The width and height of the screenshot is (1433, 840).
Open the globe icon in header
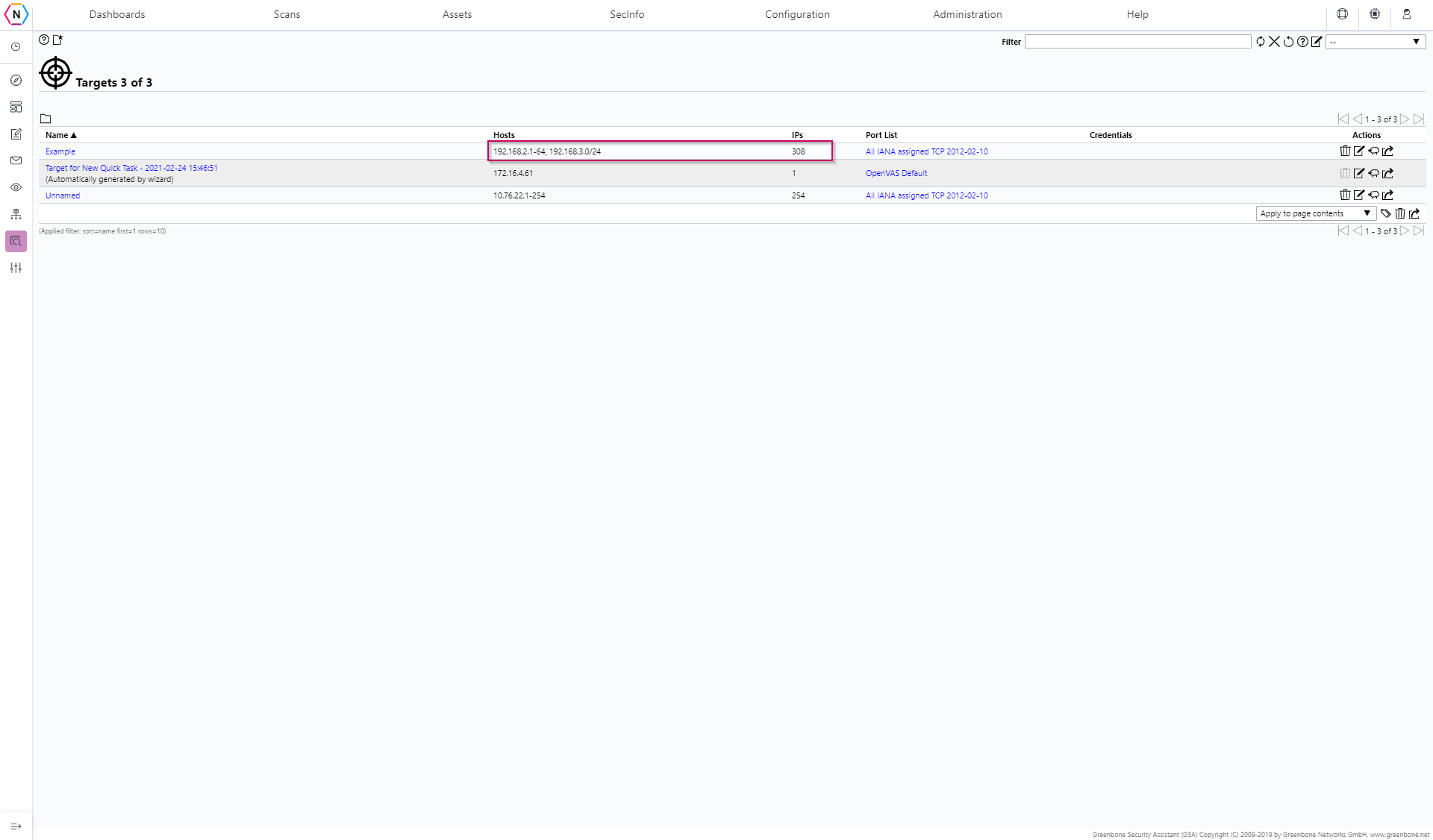tap(1342, 14)
